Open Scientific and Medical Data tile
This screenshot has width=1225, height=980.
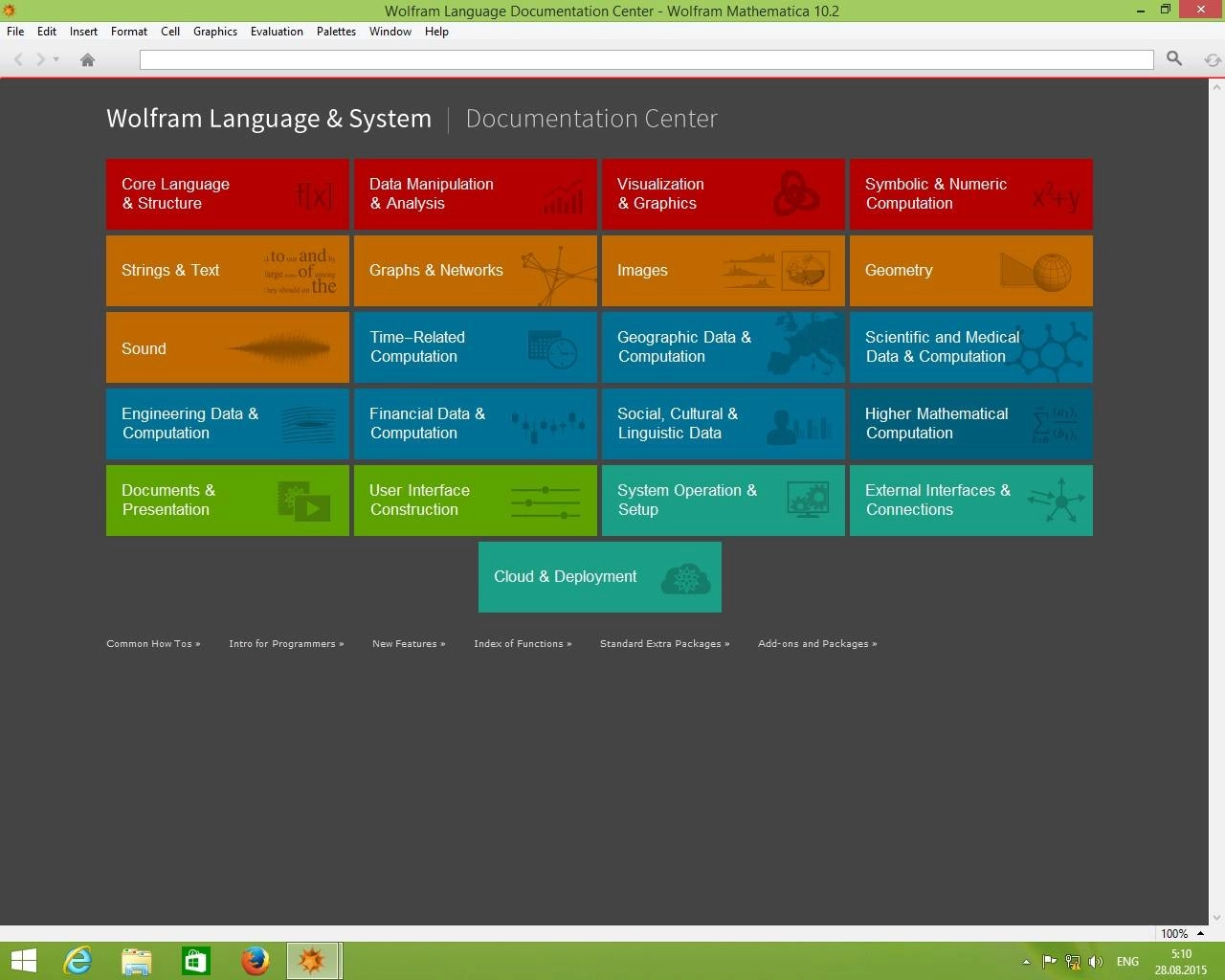coord(971,347)
